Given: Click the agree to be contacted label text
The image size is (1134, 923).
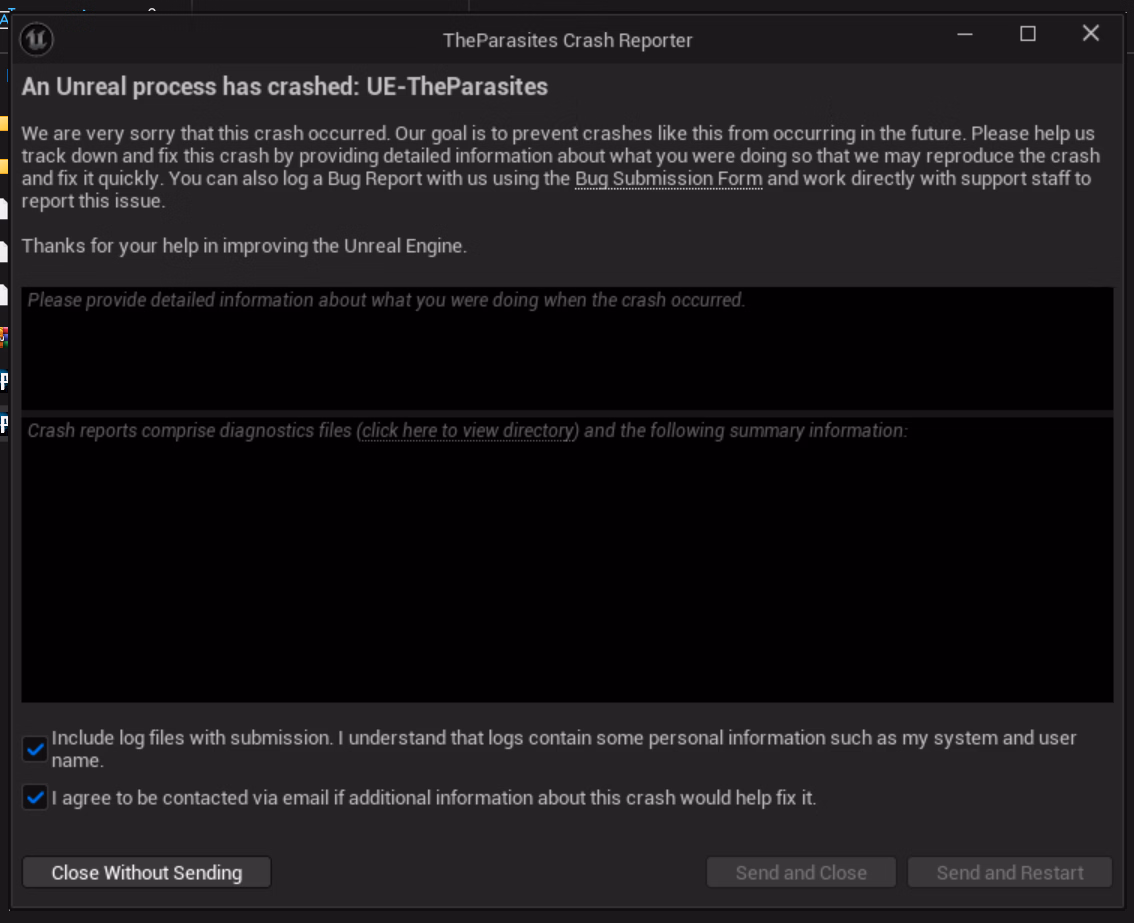Looking at the screenshot, I should 434,798.
